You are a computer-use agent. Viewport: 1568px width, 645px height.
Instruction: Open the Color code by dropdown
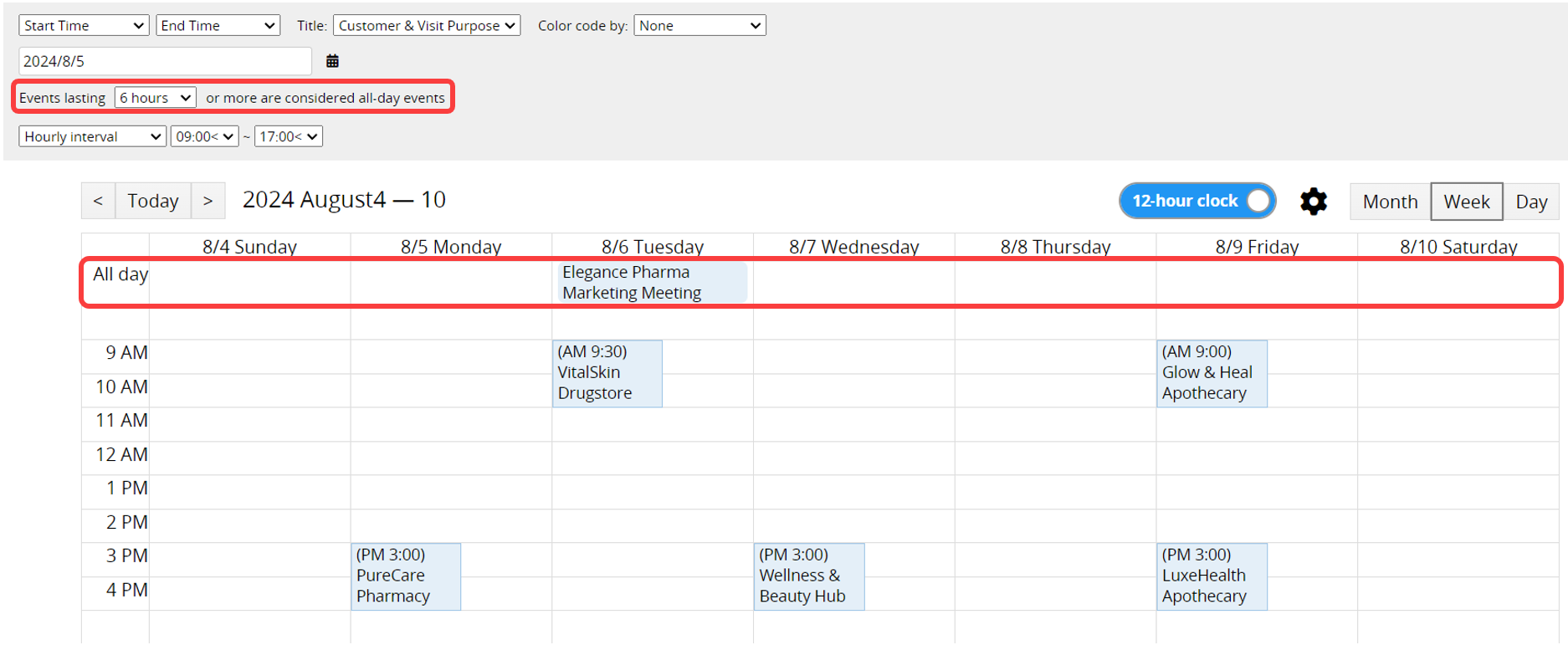click(699, 26)
